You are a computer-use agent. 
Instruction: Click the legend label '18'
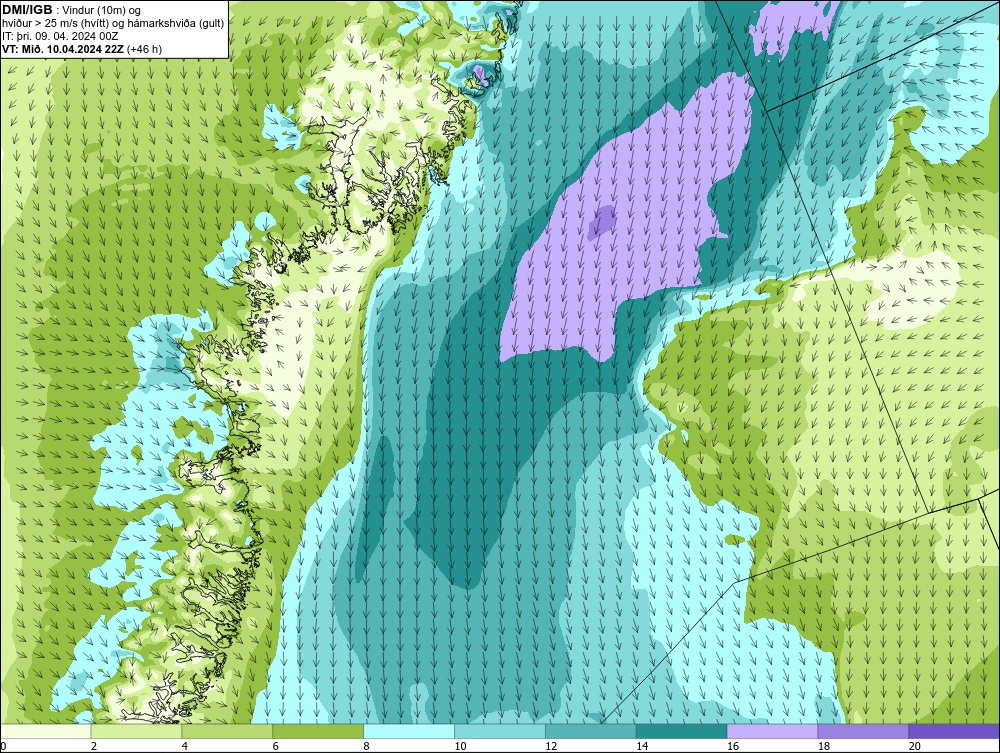(824, 746)
